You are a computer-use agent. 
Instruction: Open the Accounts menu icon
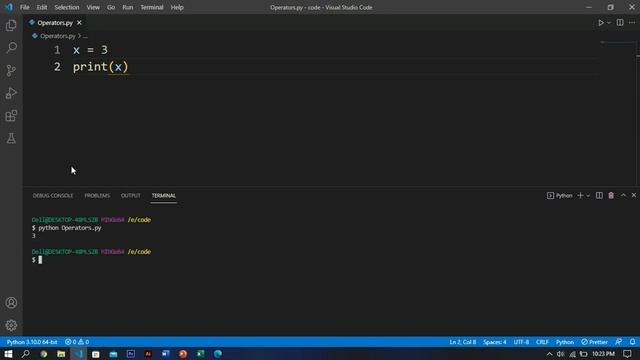tap(11, 303)
